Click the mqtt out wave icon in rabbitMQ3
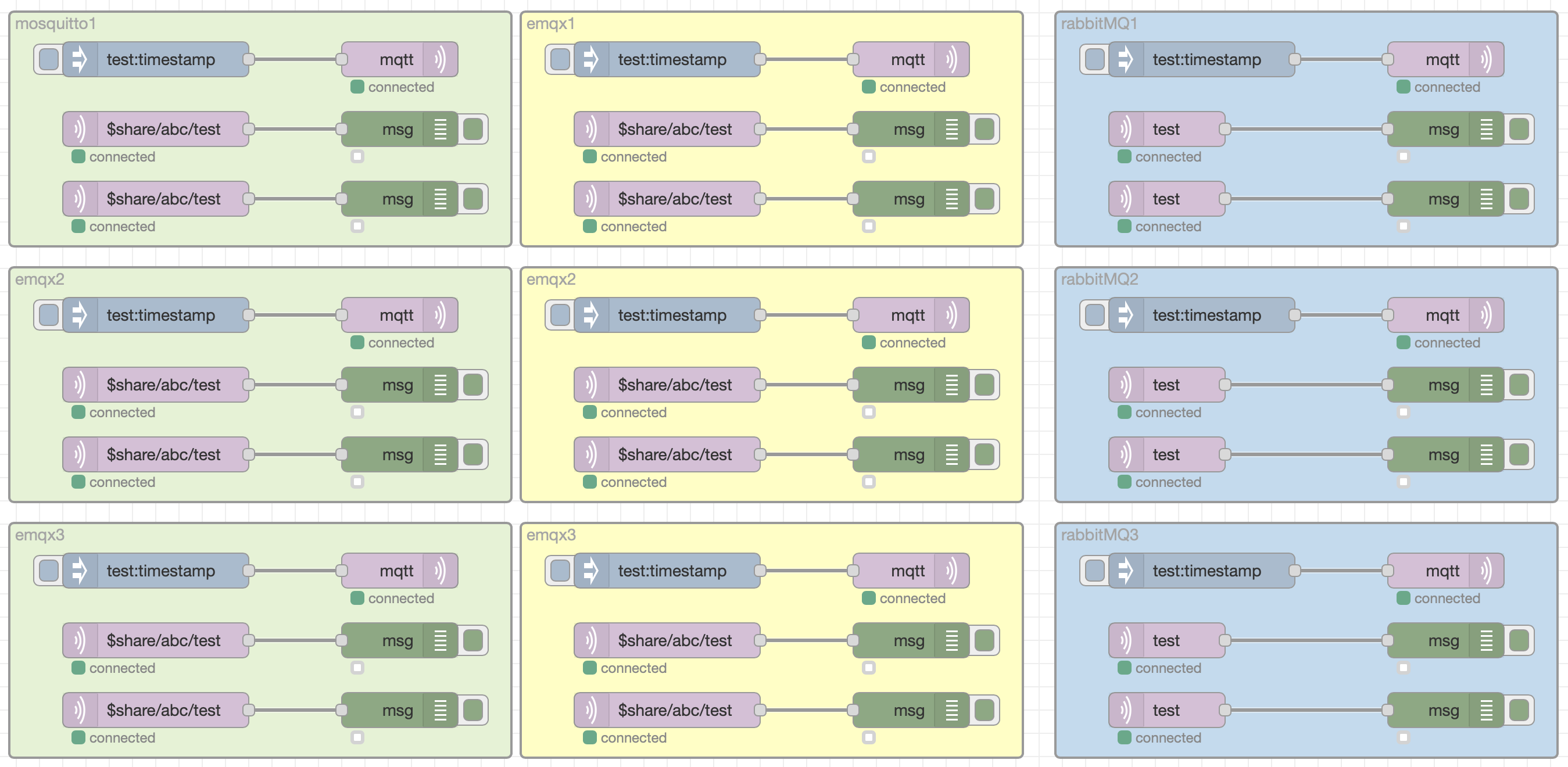The height and width of the screenshot is (767, 1568). click(1486, 571)
